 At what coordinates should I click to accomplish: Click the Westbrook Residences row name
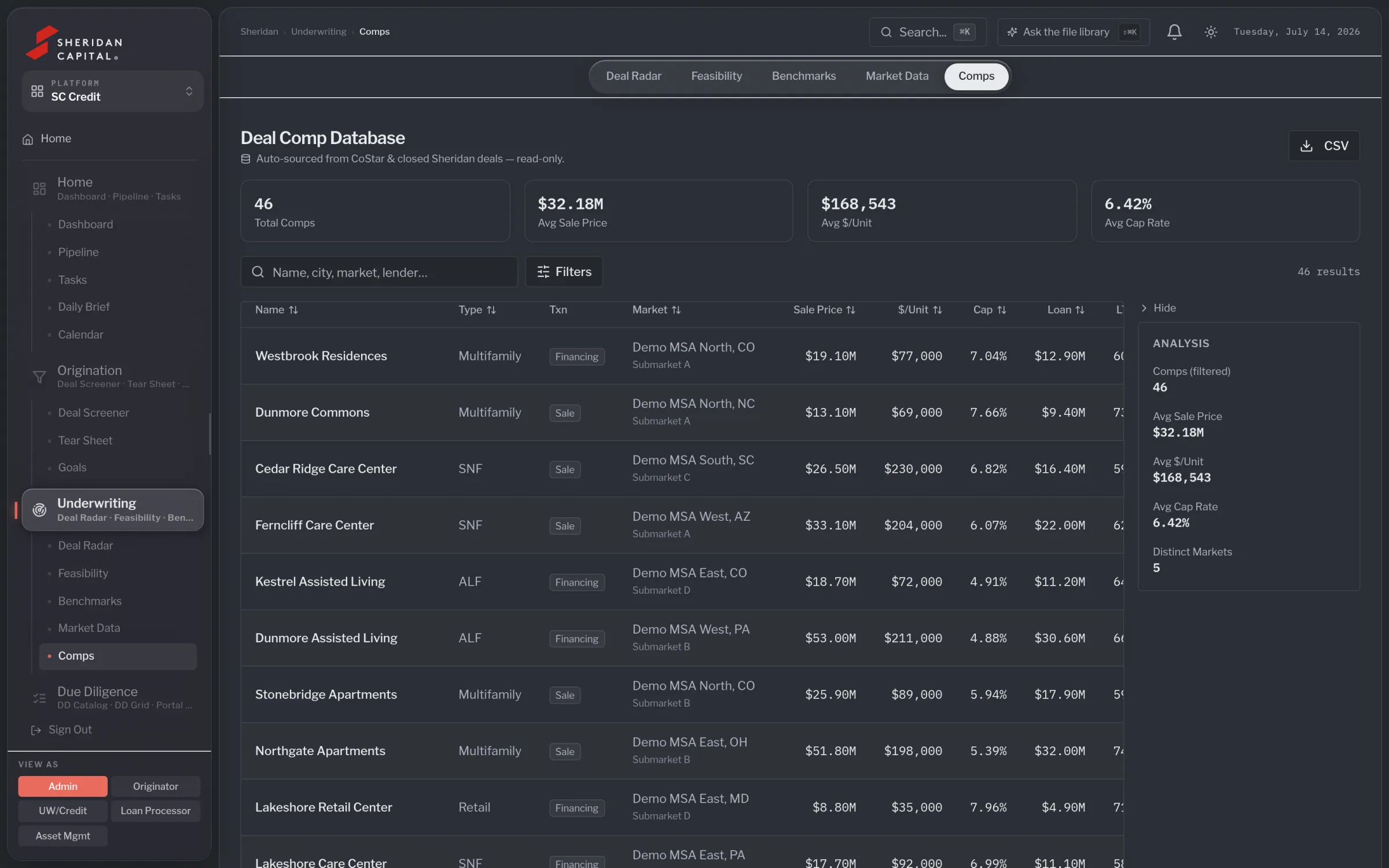point(321,356)
